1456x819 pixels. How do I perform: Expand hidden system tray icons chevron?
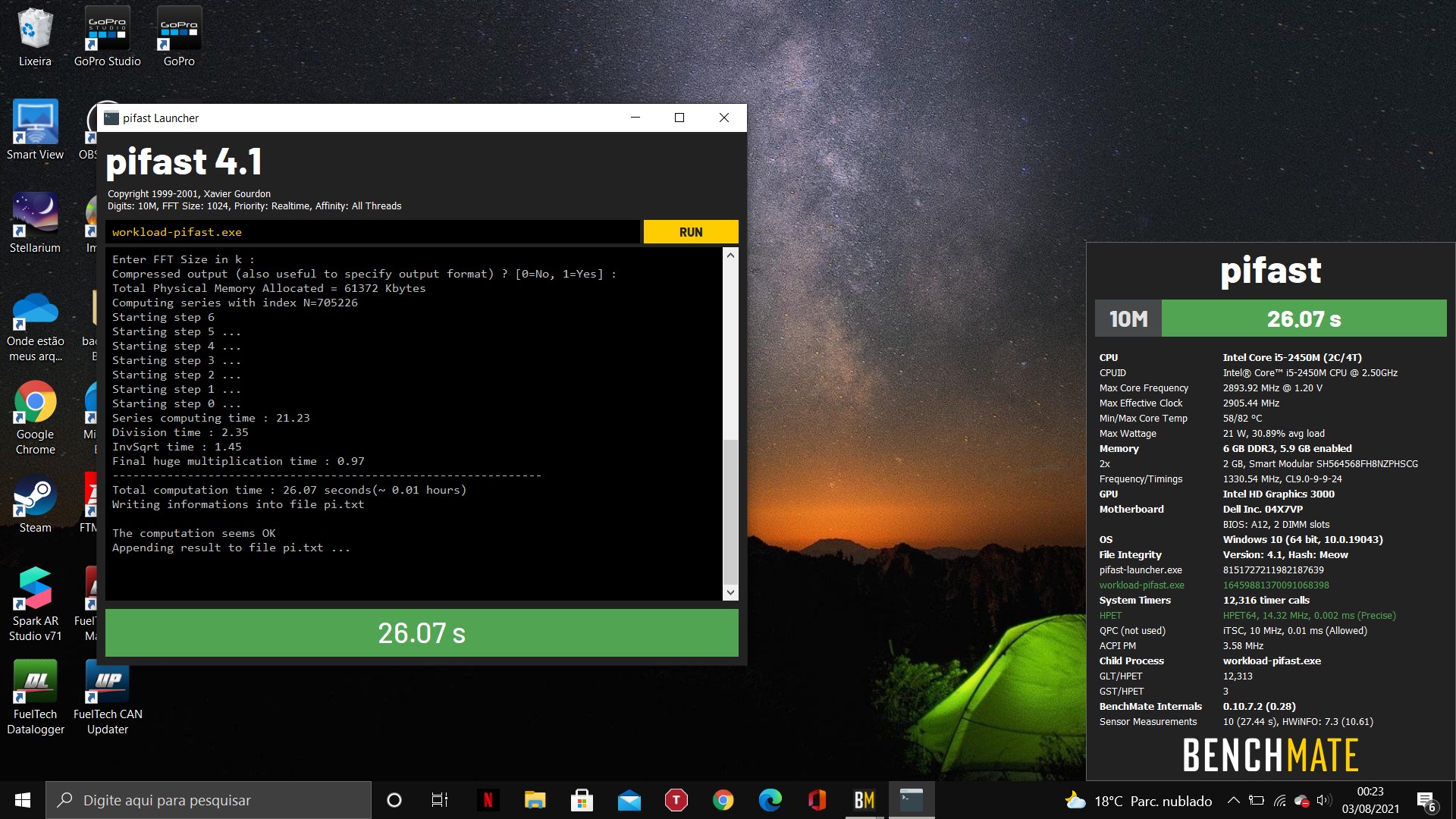tap(1233, 800)
